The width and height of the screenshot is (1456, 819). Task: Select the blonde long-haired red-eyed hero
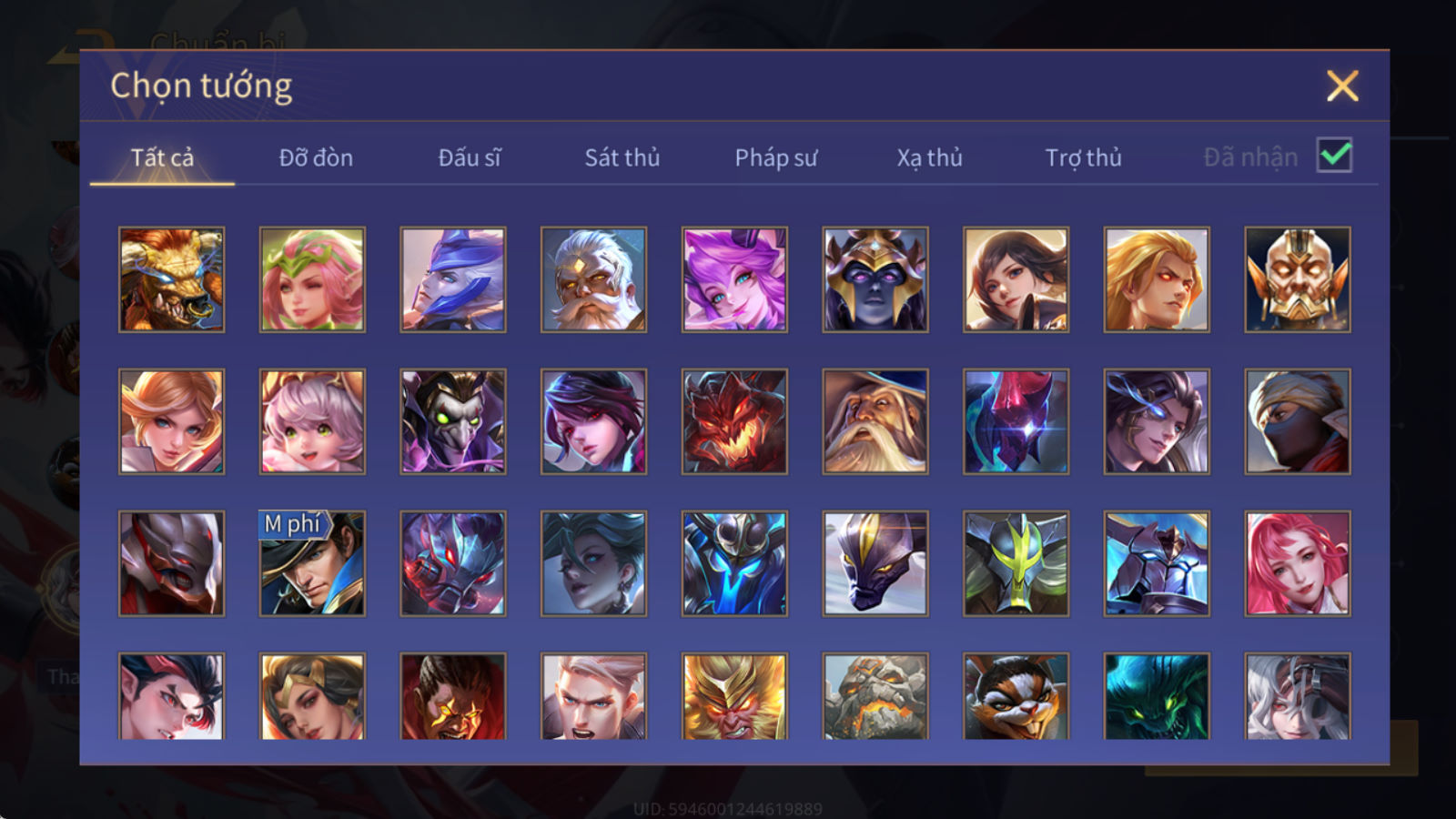pos(1157,279)
